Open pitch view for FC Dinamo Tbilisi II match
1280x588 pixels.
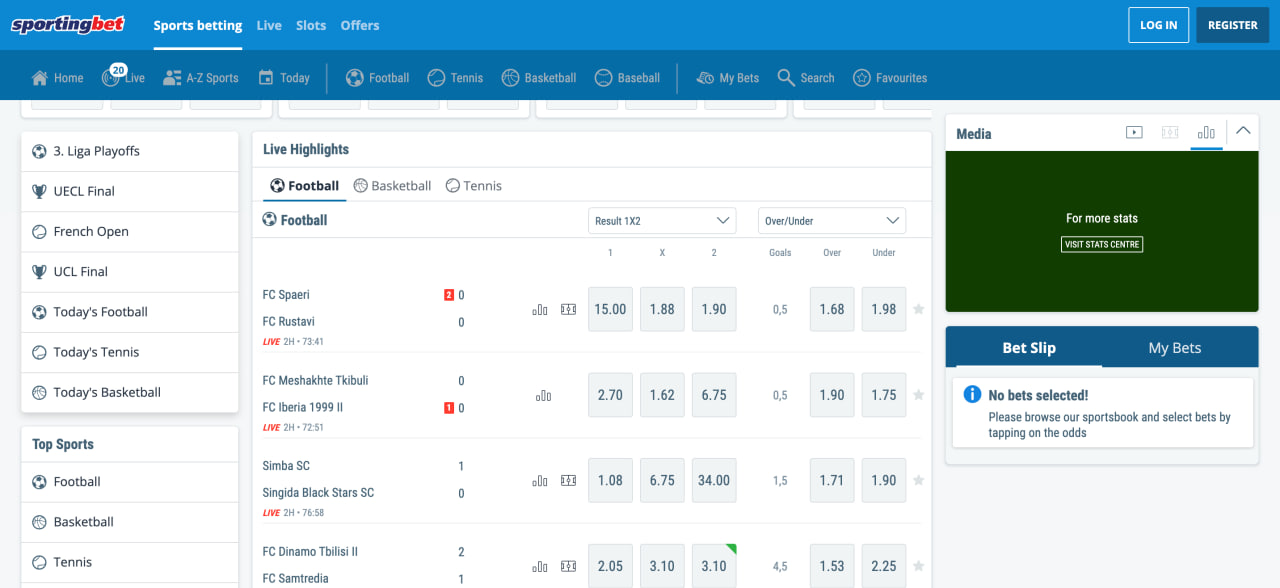click(569, 567)
